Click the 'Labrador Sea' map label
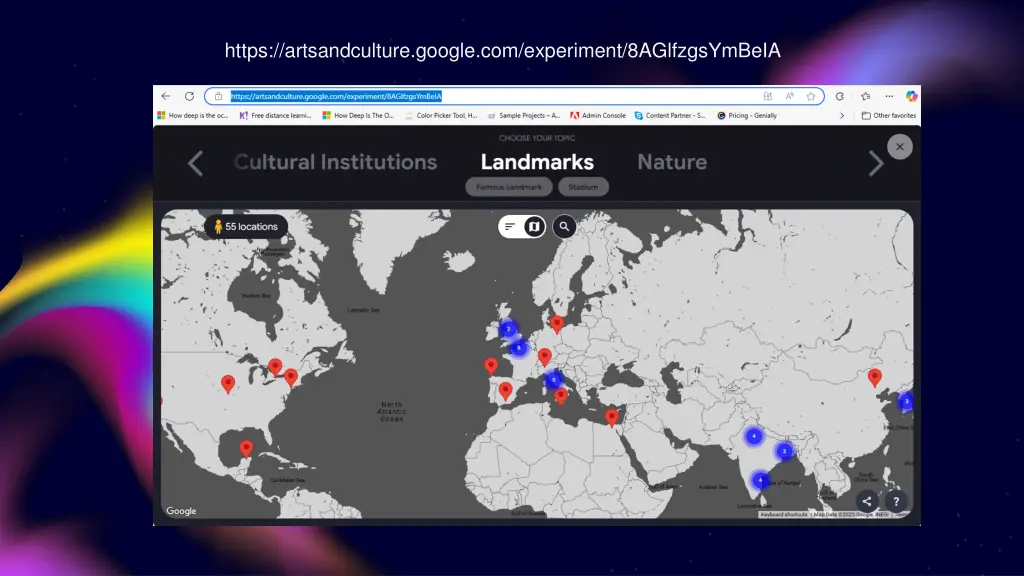 (x=363, y=310)
